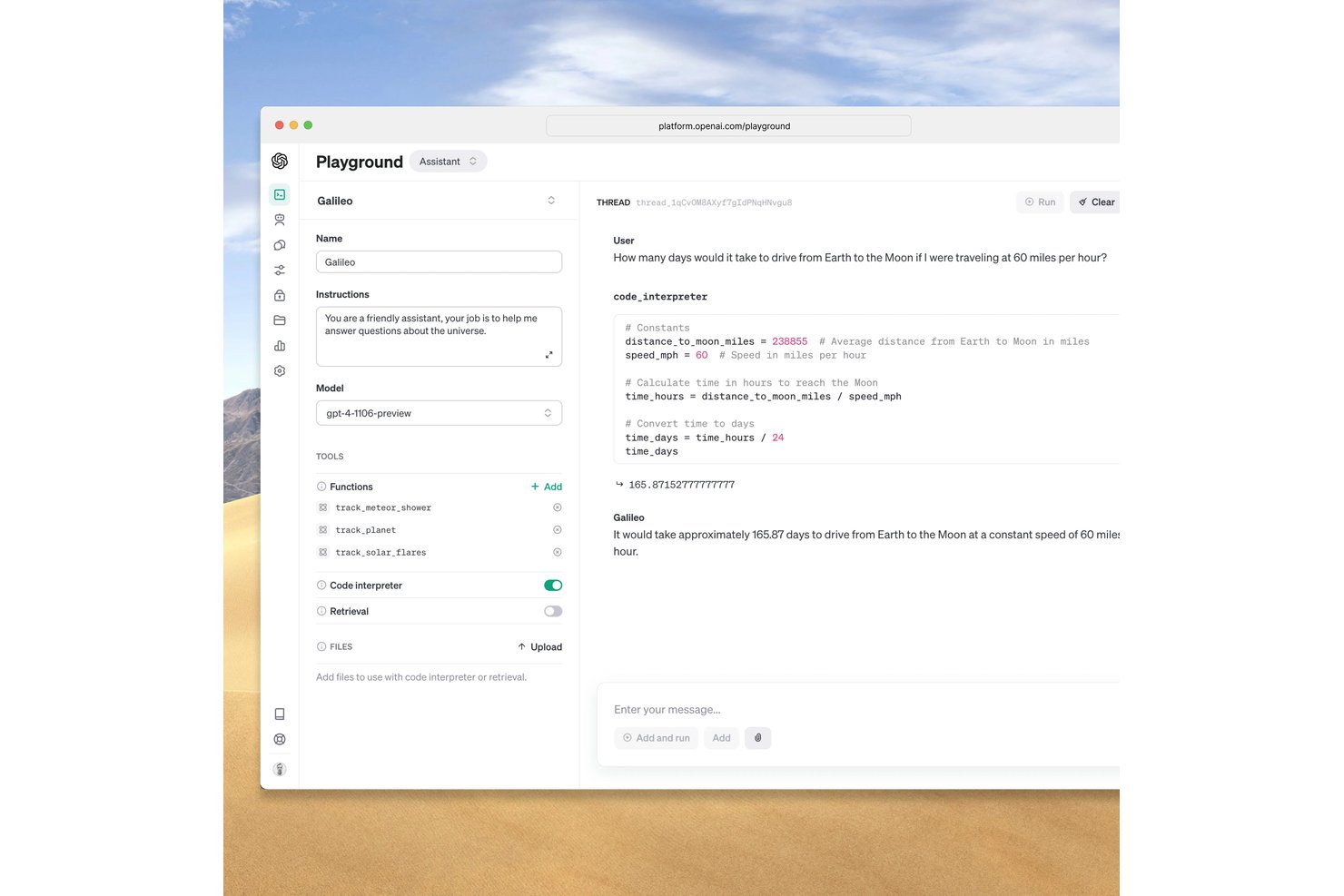The height and width of the screenshot is (896, 1344).
Task: Open the track_meteor_shower function
Action: click(x=383, y=507)
